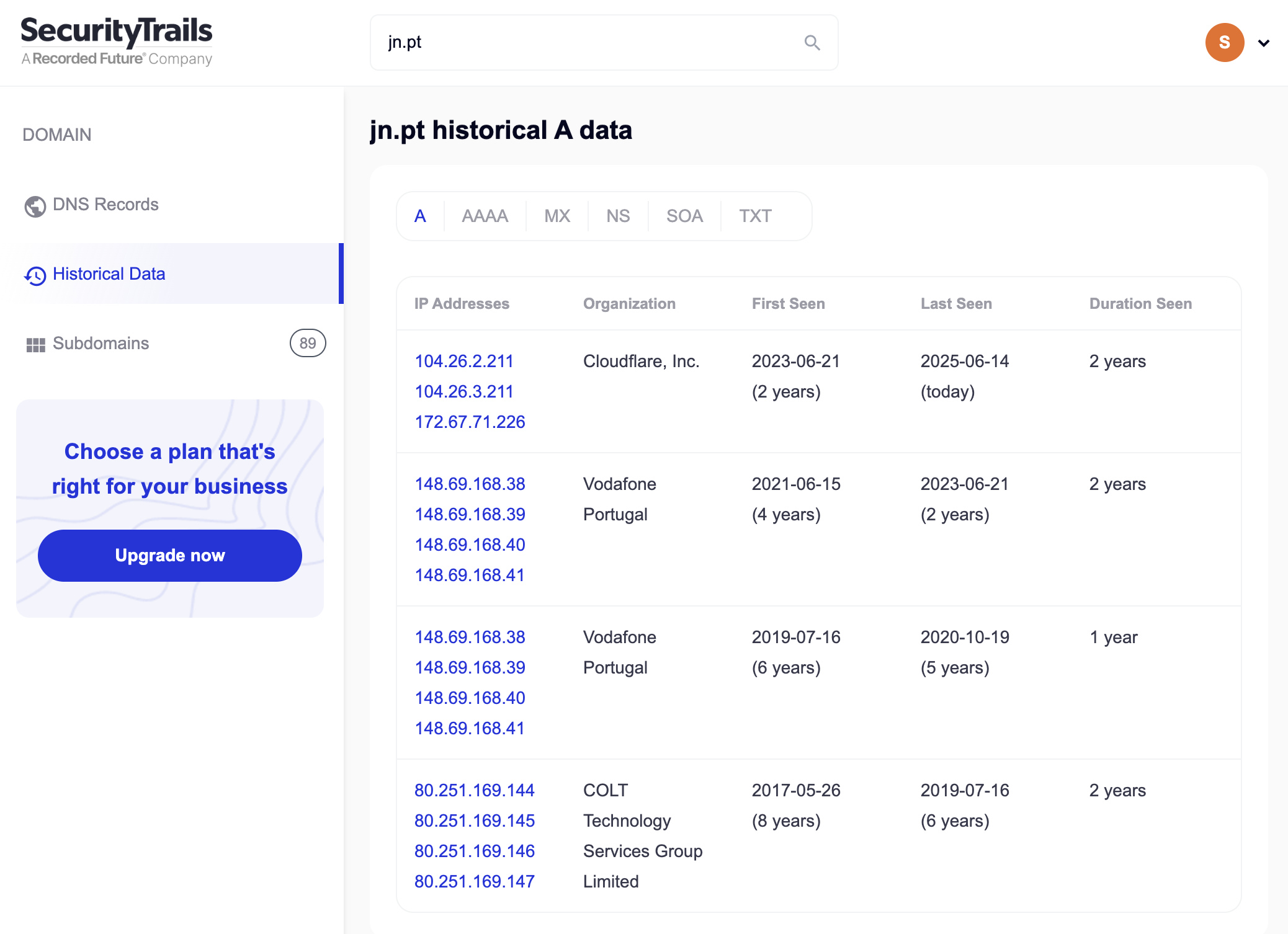Go to Subdomains in sidebar

(101, 343)
